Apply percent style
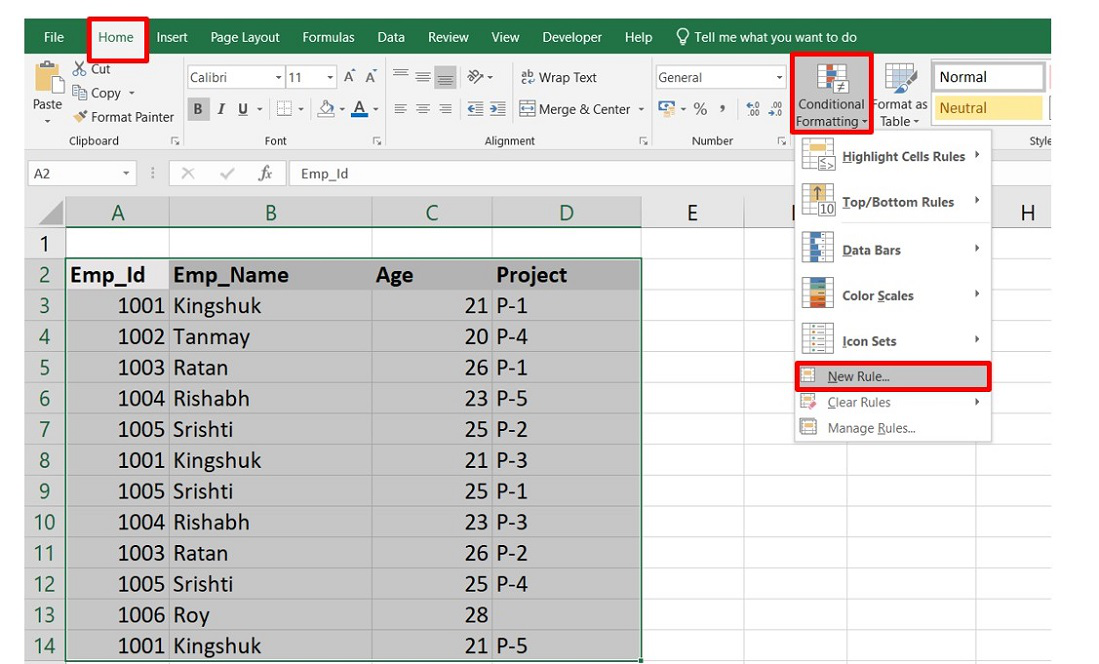Screen dimensions: 1099x664 [700, 109]
